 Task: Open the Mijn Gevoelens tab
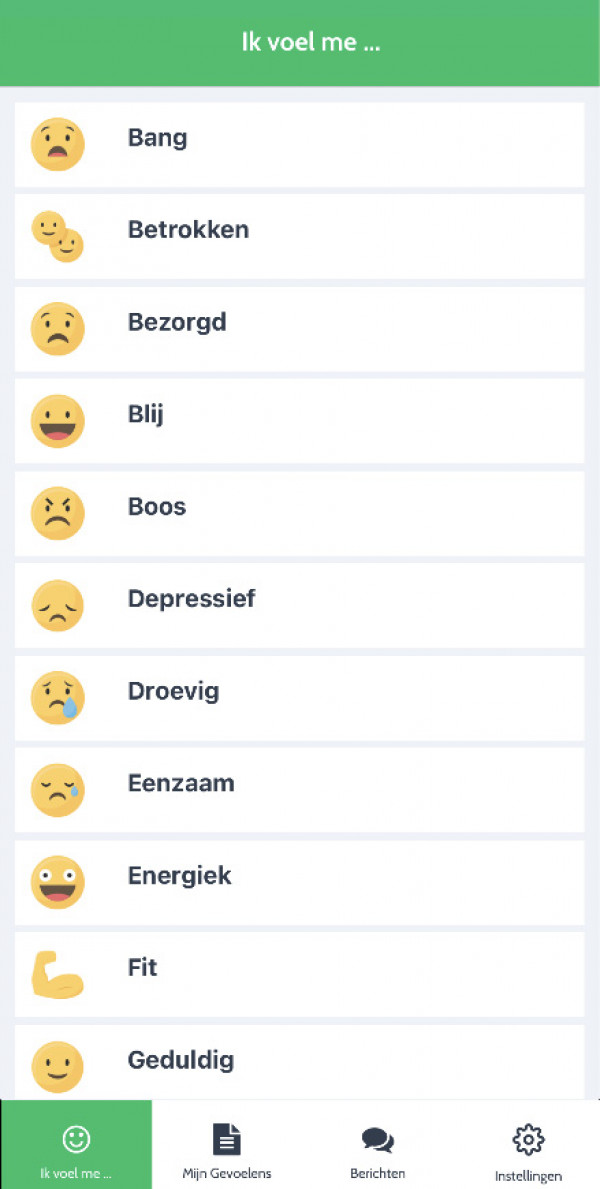(227, 1150)
